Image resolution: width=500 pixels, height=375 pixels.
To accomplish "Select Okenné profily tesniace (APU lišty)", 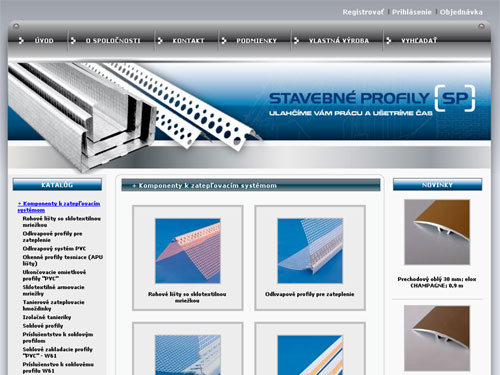I will coord(63,260).
